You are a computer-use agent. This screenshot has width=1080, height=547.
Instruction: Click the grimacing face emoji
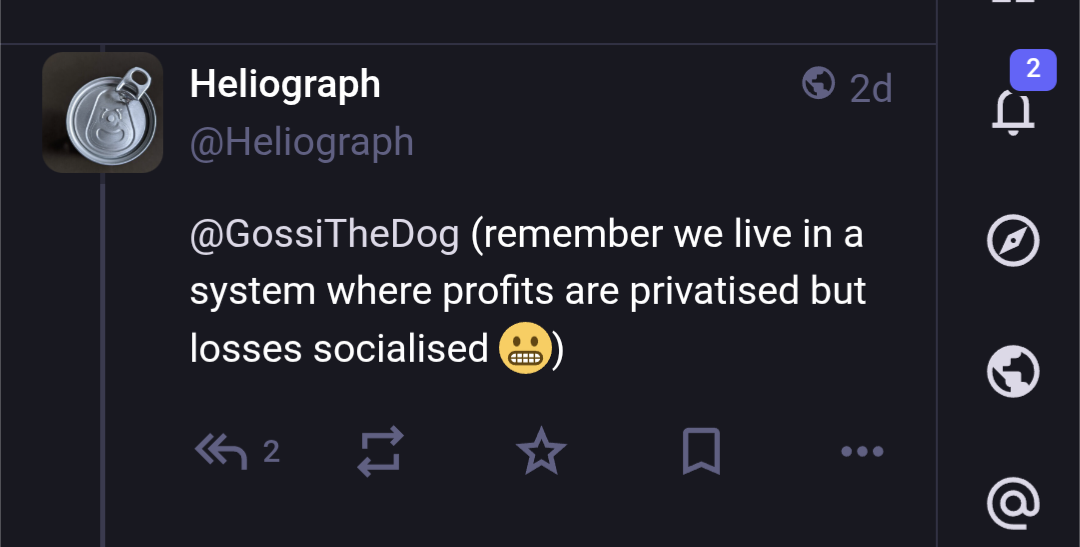[525, 349]
